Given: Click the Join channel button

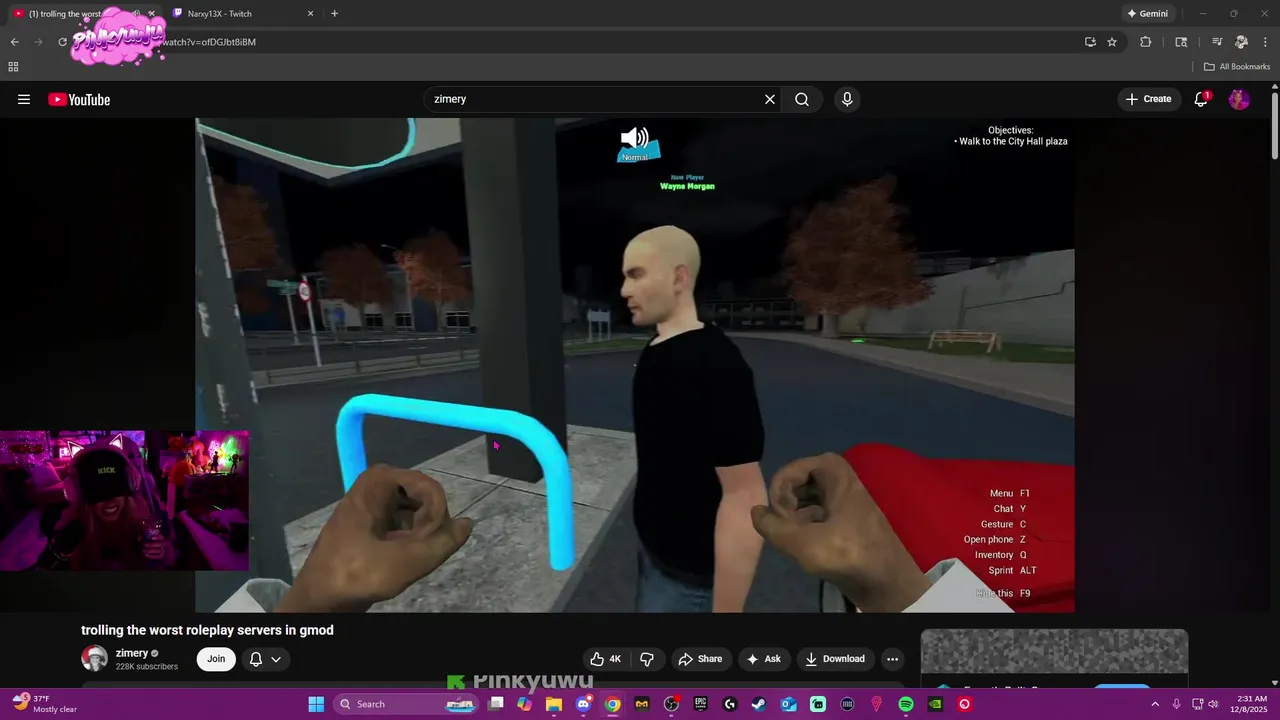Looking at the screenshot, I should click(216, 659).
